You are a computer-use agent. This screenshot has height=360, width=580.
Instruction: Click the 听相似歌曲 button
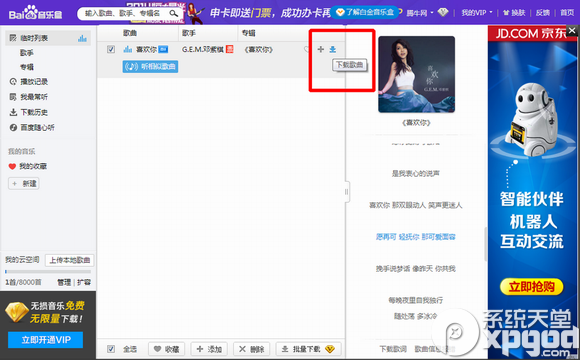pos(150,67)
